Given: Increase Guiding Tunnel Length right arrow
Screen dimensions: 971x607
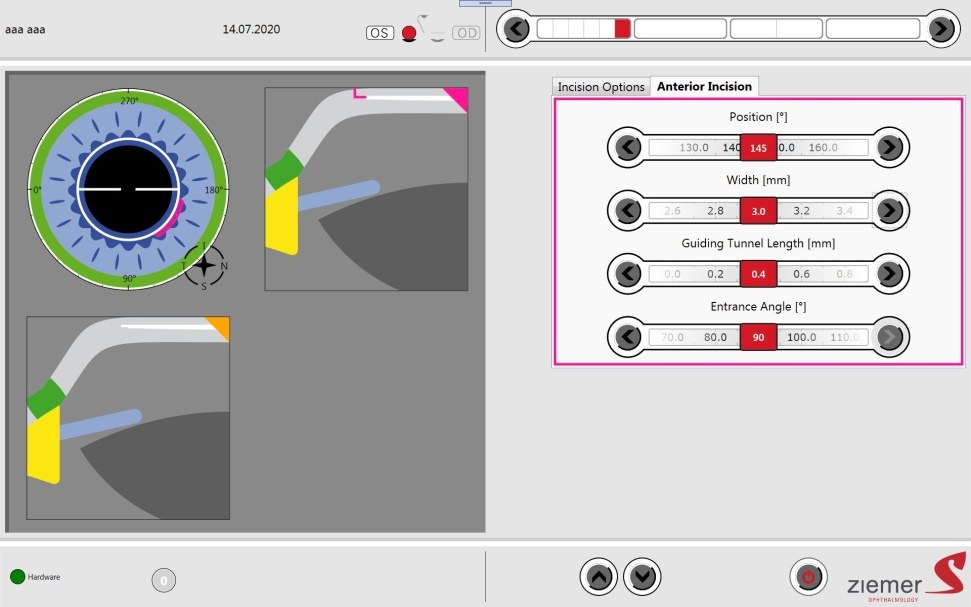Looking at the screenshot, I should point(890,274).
